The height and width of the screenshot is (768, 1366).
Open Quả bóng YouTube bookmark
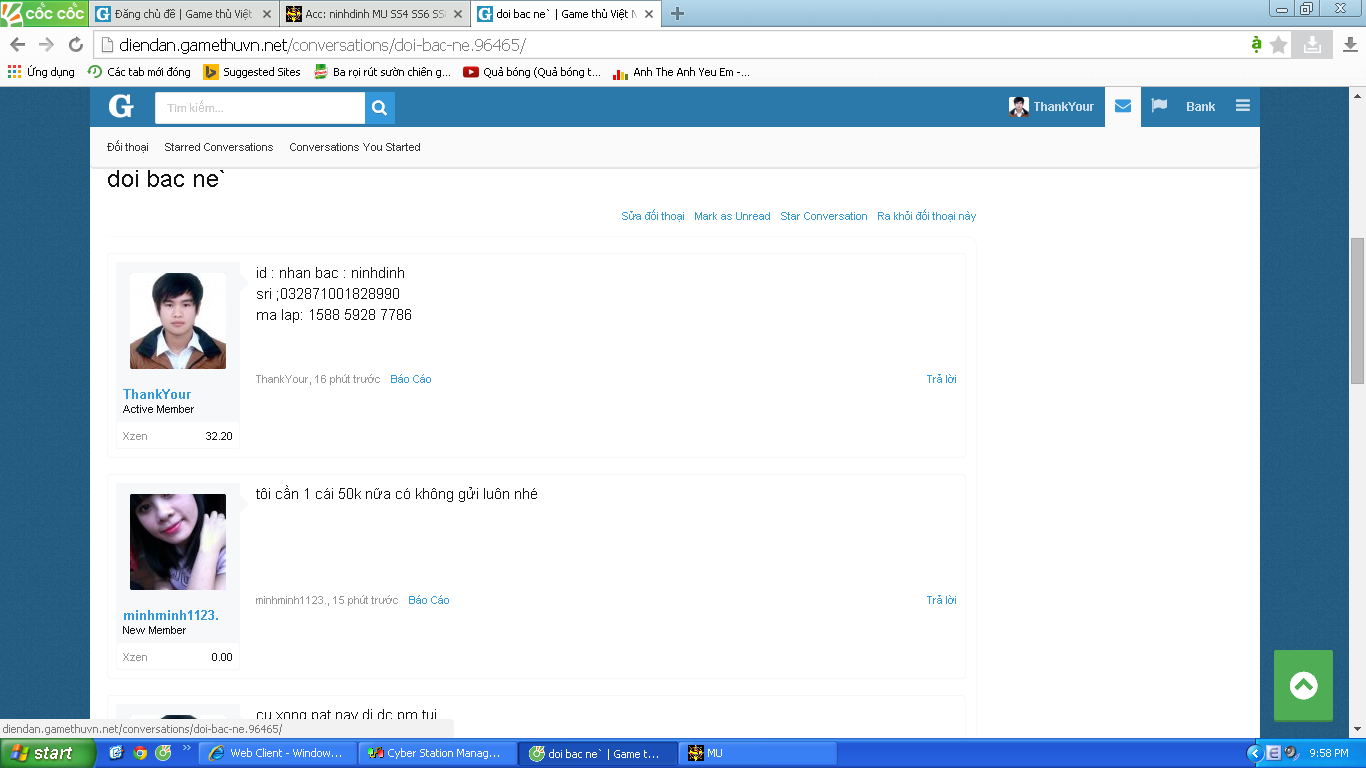click(x=532, y=72)
